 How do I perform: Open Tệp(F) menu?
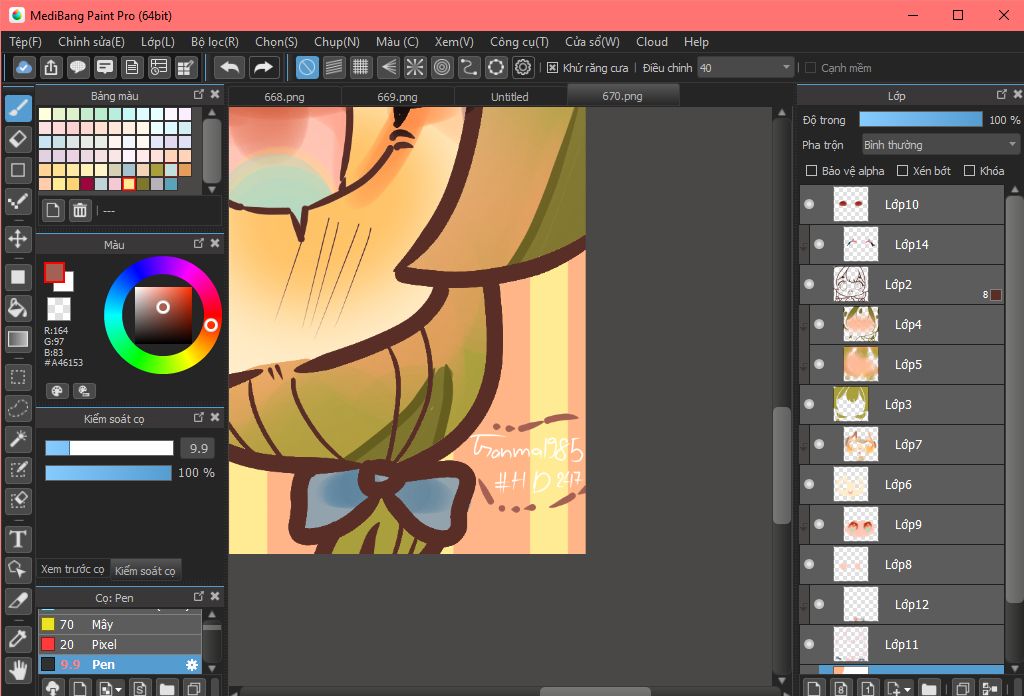tap(25, 42)
